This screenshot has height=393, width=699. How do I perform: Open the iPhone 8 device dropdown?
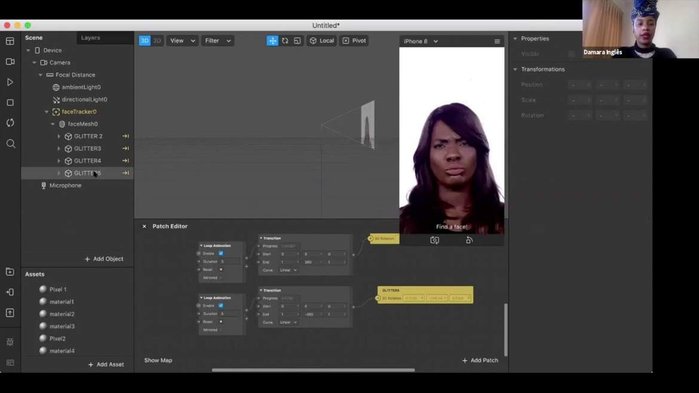point(420,41)
